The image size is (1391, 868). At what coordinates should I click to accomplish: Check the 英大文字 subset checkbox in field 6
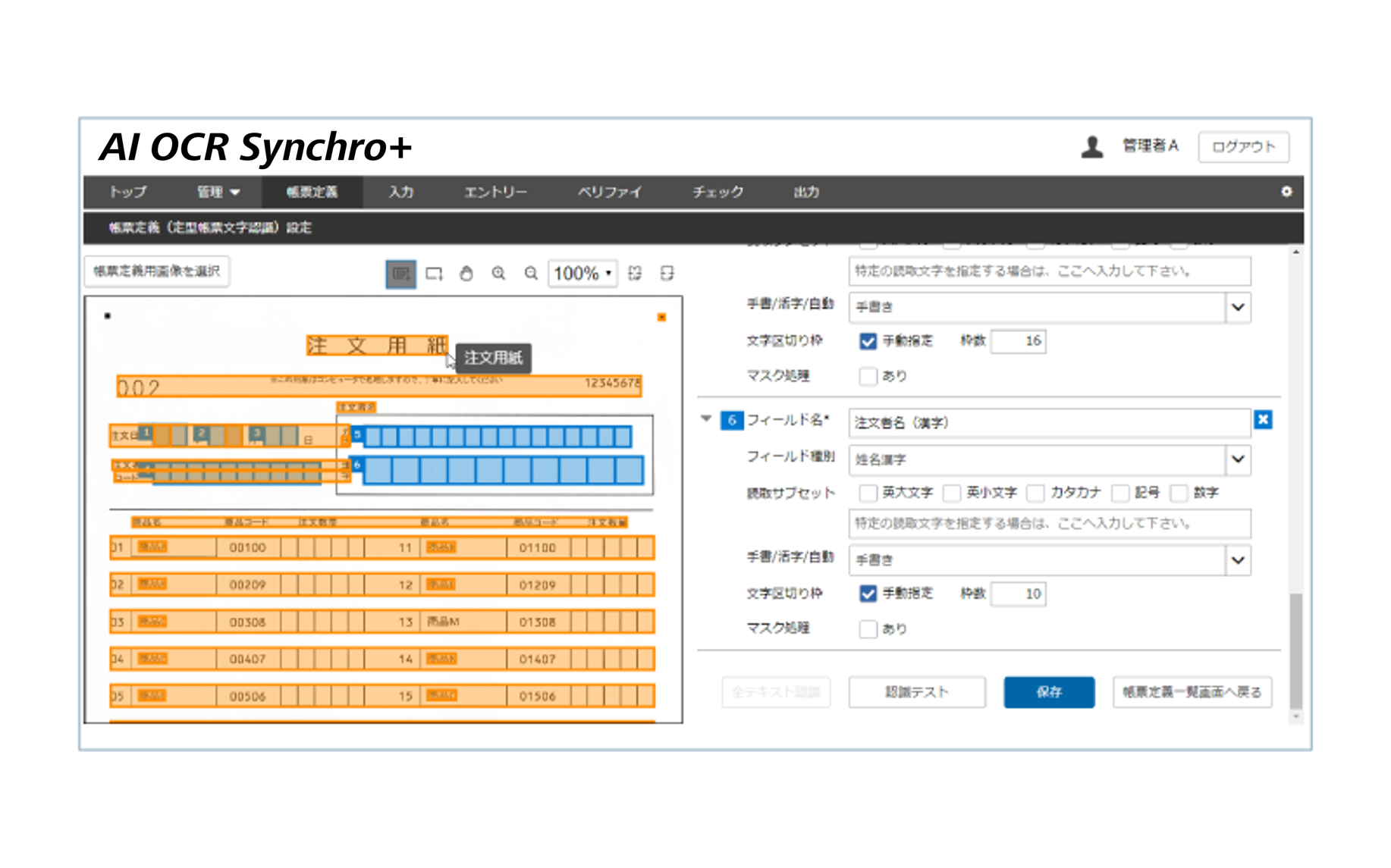[x=868, y=494]
